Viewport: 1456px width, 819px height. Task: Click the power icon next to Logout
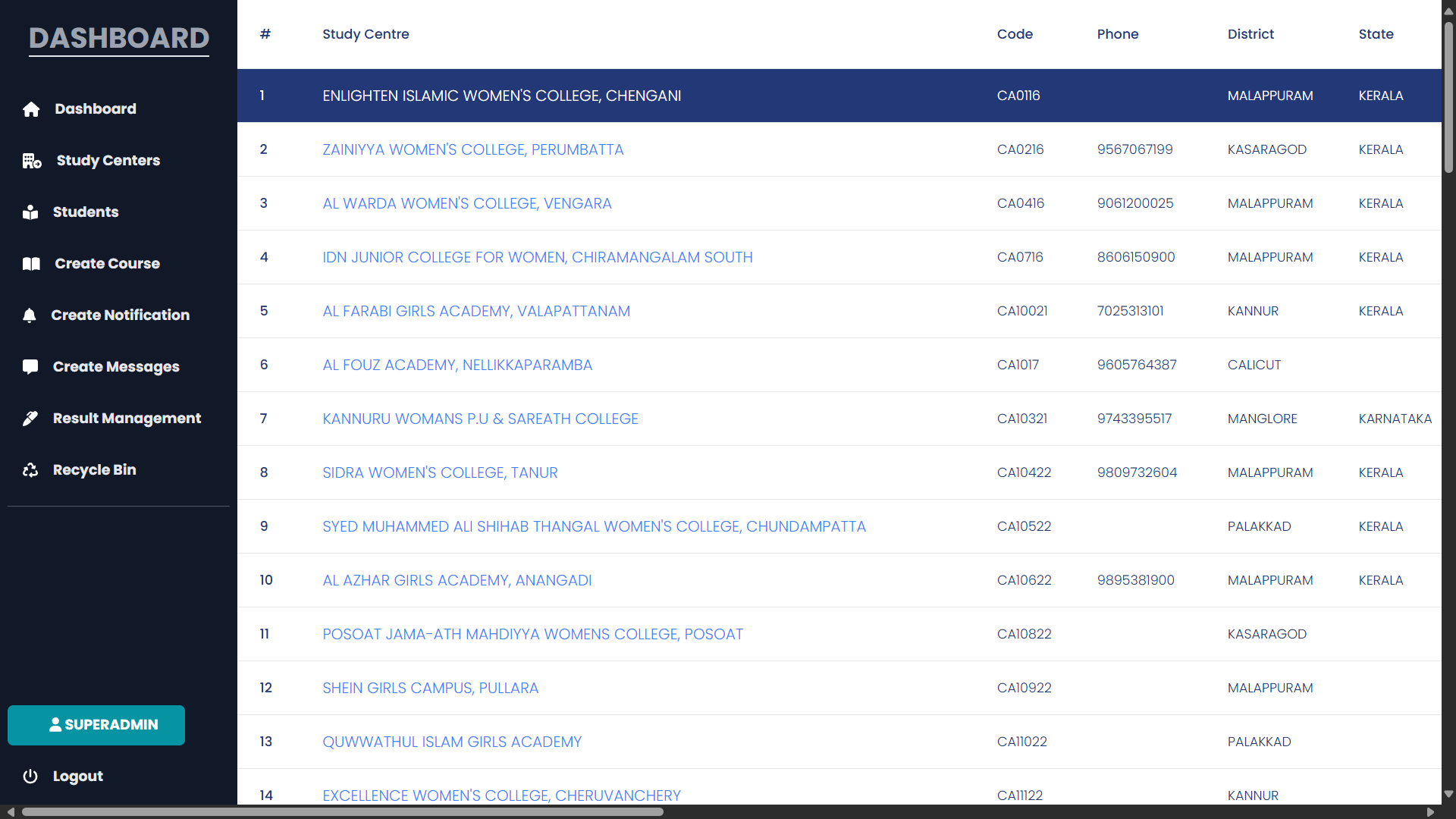coord(30,777)
